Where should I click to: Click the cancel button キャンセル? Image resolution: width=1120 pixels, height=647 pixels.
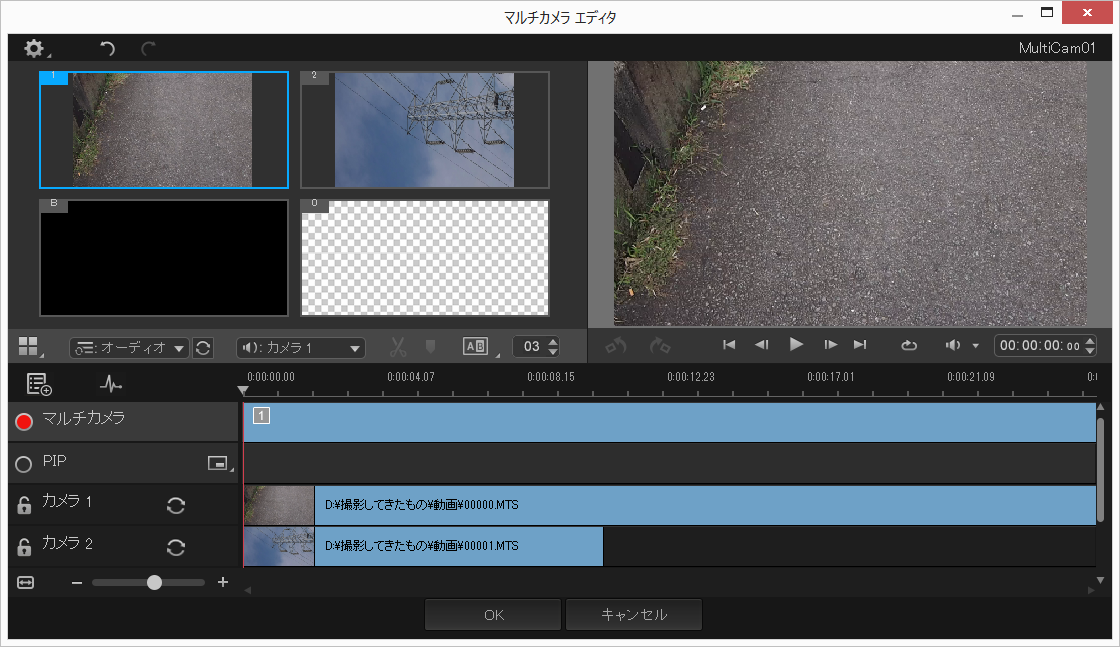[634, 615]
